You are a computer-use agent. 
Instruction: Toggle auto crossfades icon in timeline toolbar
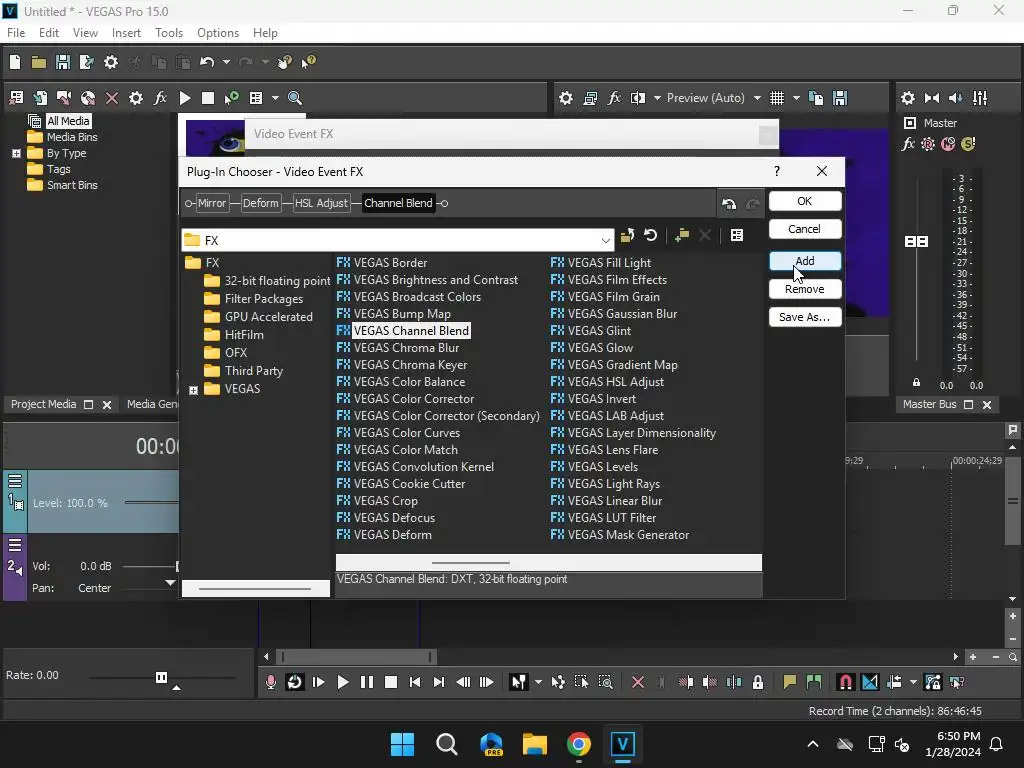coord(870,682)
